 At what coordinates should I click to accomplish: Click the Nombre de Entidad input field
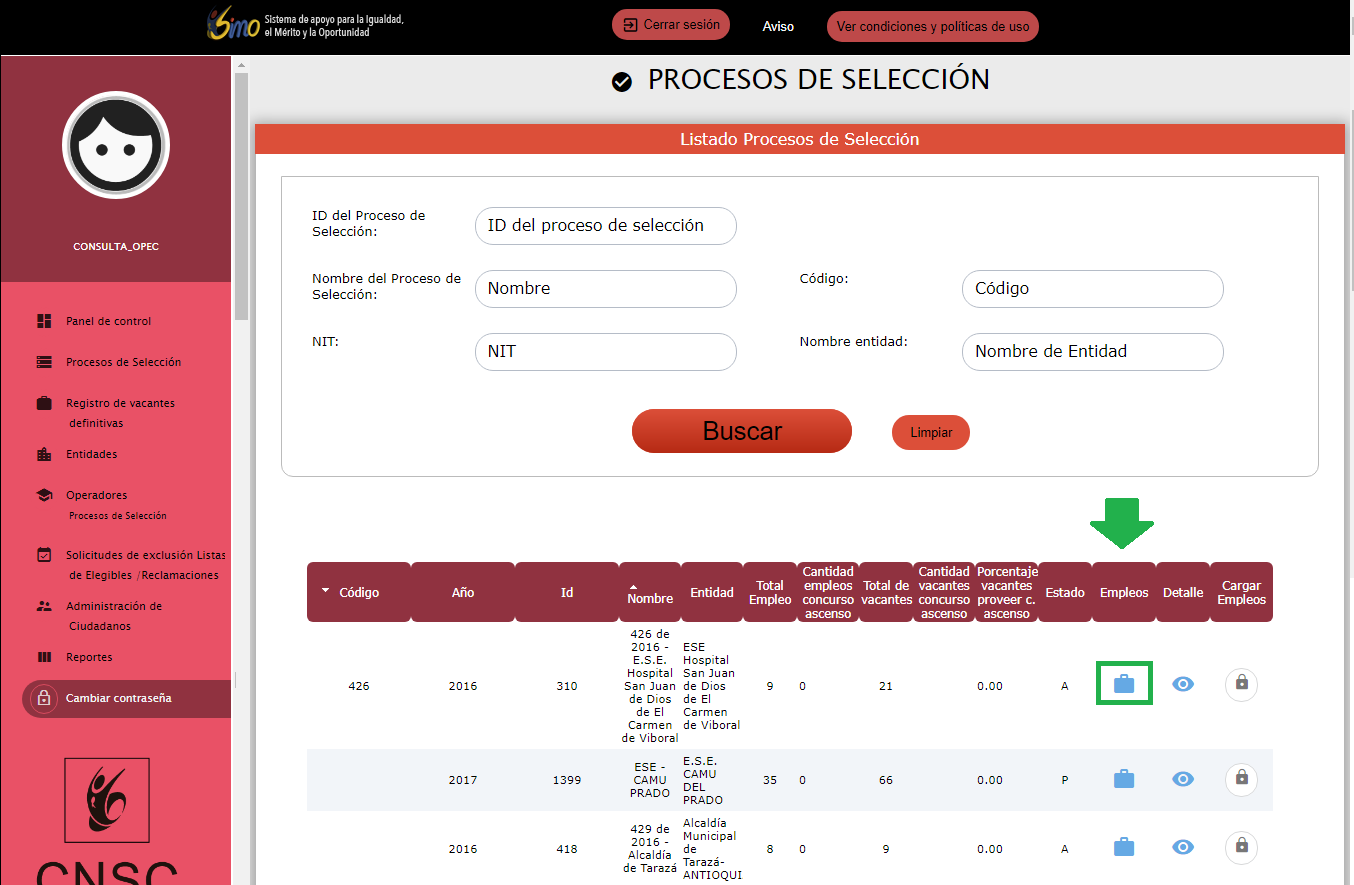point(1092,352)
